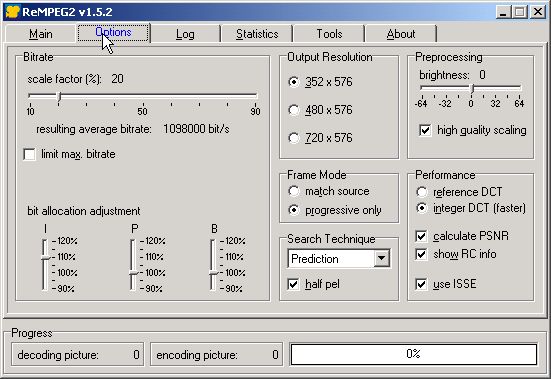Viewport: 551px width, 379px height.
Task: Choose progressive only frame mode
Action: tap(294, 210)
